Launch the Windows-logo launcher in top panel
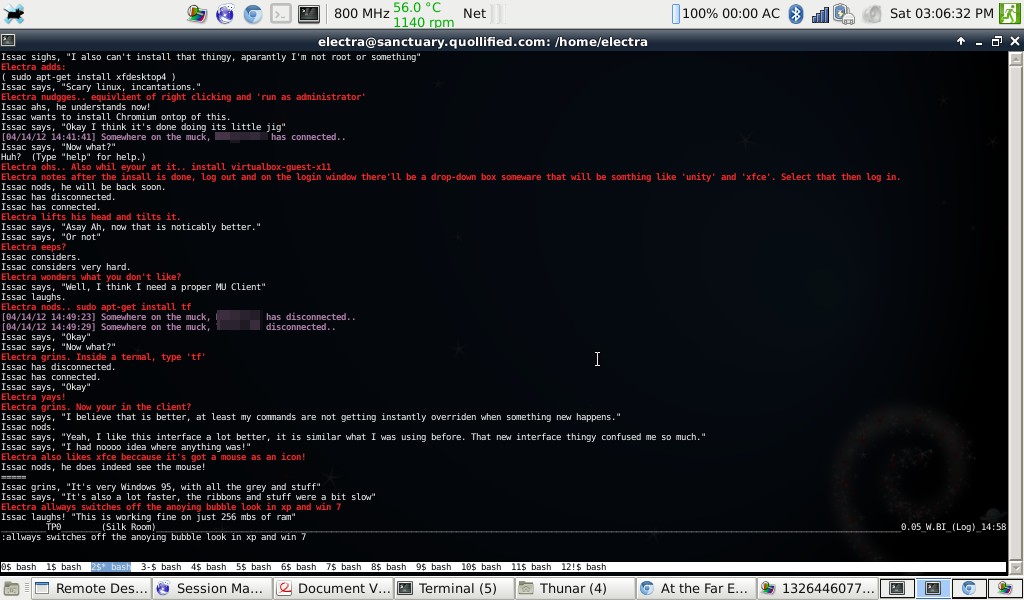Image resolution: width=1024 pixels, height=600 pixels. click(197, 13)
